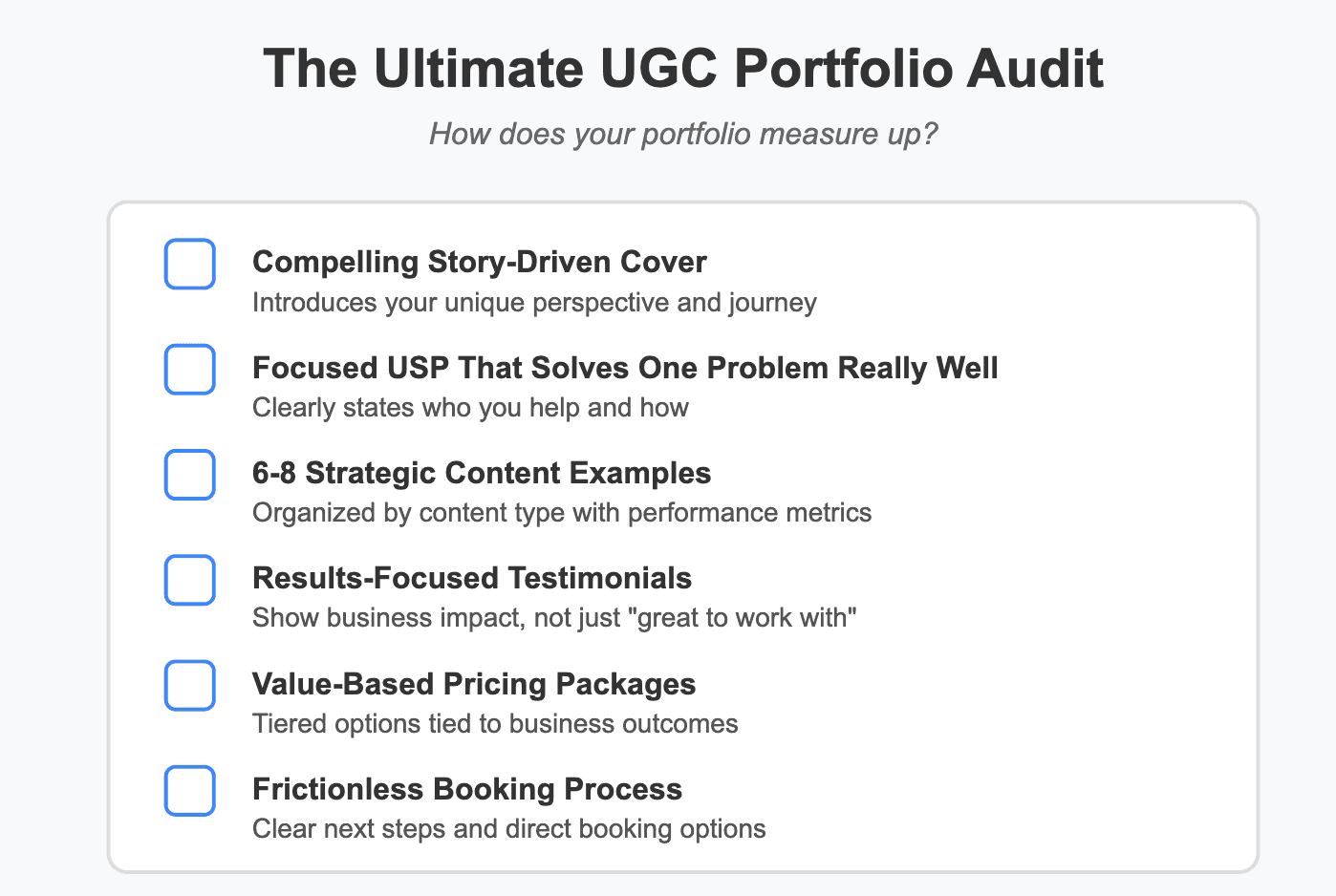Select the 6-8 Strategic Content Examples heading
The width and height of the screenshot is (1336, 896).
coord(481,473)
